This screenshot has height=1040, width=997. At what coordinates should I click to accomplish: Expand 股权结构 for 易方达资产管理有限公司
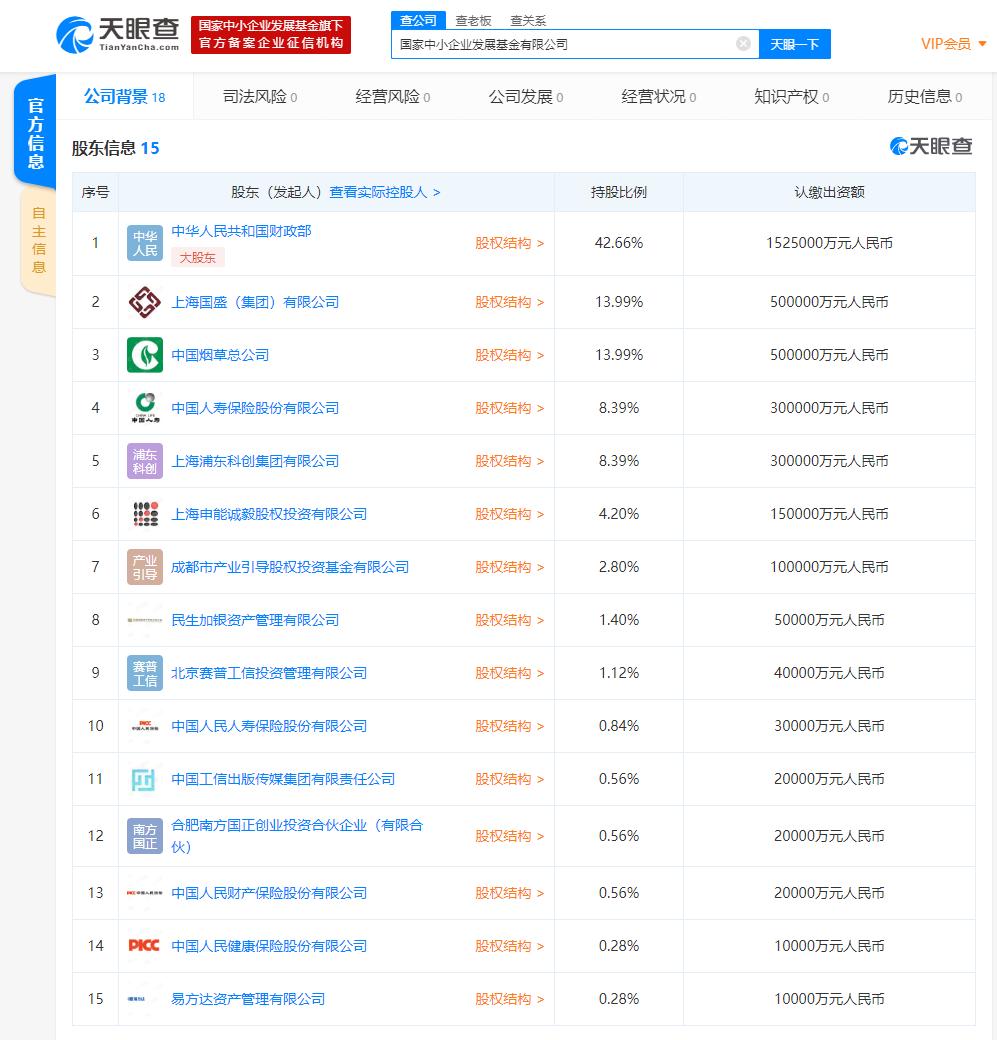point(509,999)
